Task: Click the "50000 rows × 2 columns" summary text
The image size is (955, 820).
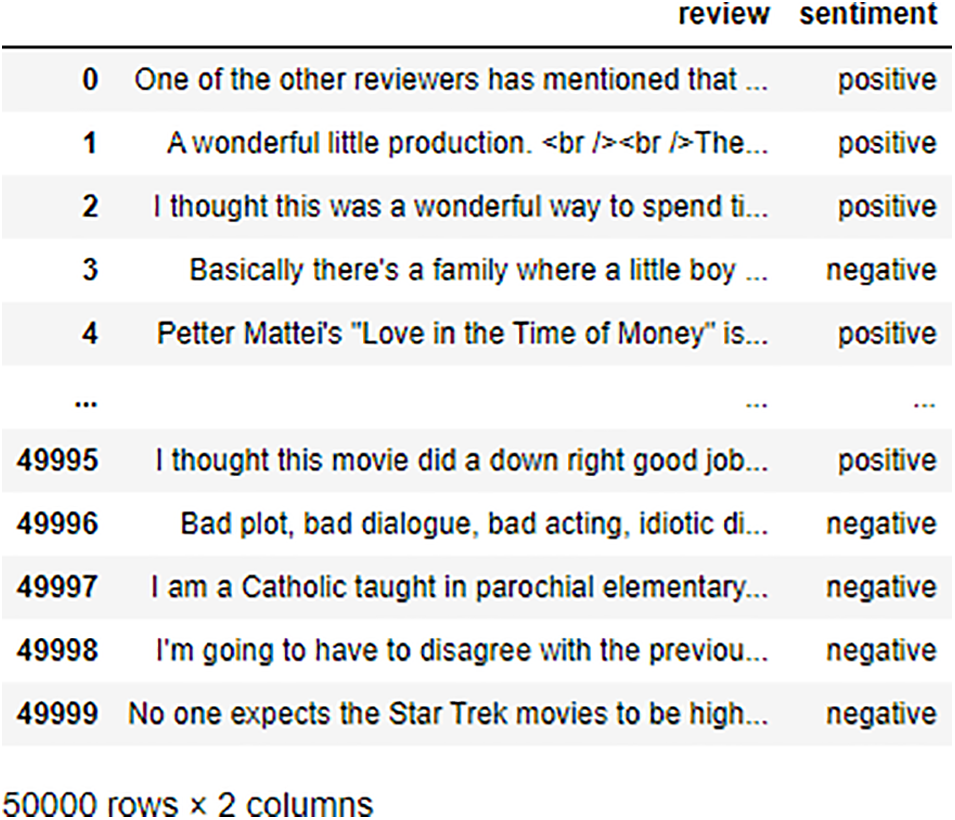Action: coord(187,803)
